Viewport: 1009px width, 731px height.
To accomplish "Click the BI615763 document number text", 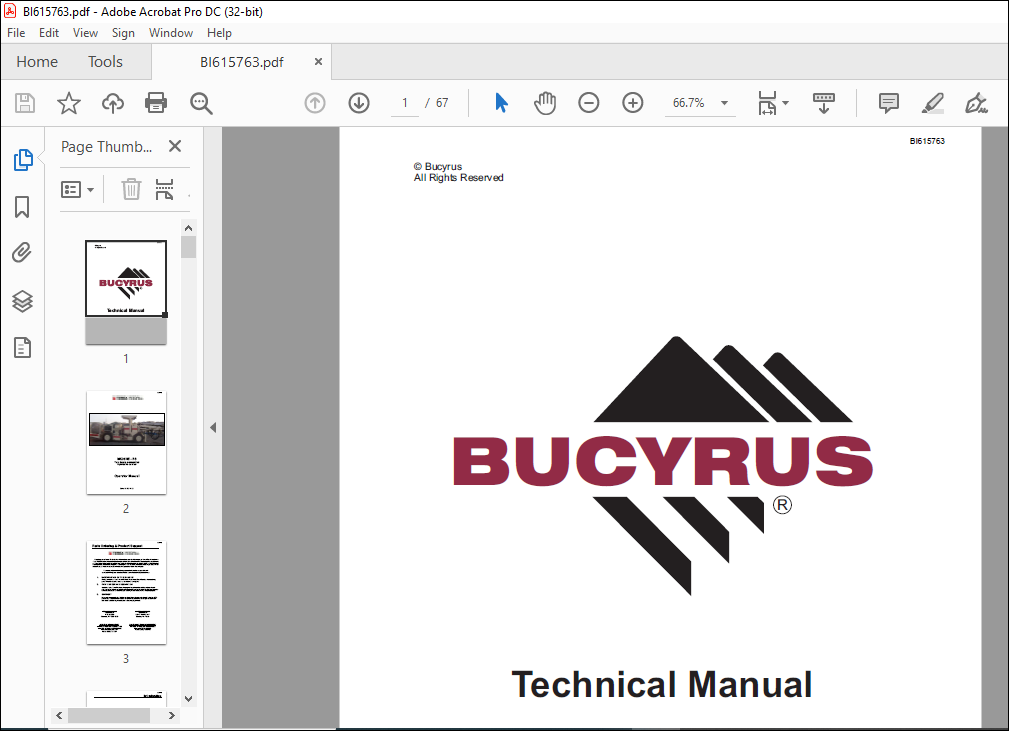I will 927,141.
